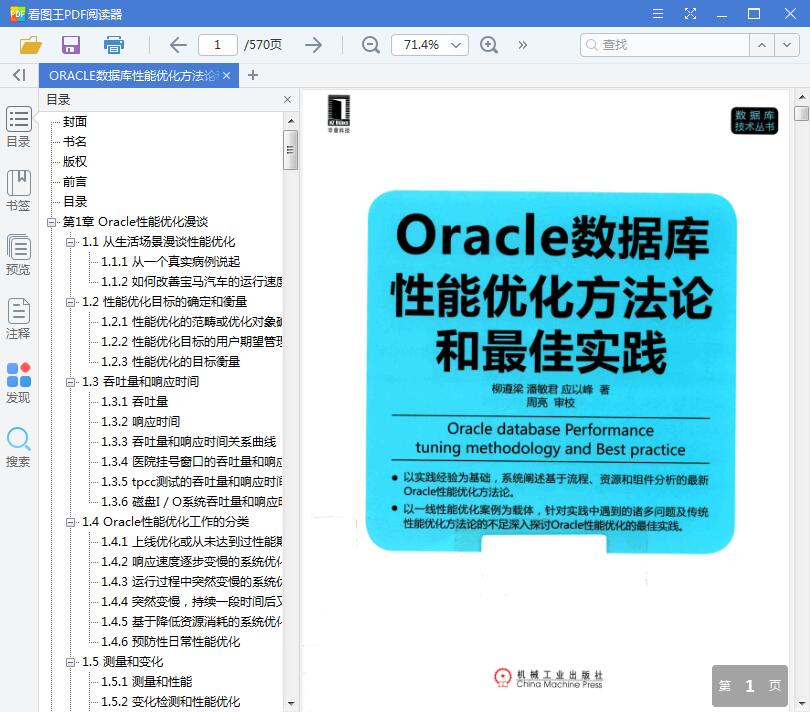
Task: Toggle fullscreen from the title bar
Action: [x=690, y=13]
